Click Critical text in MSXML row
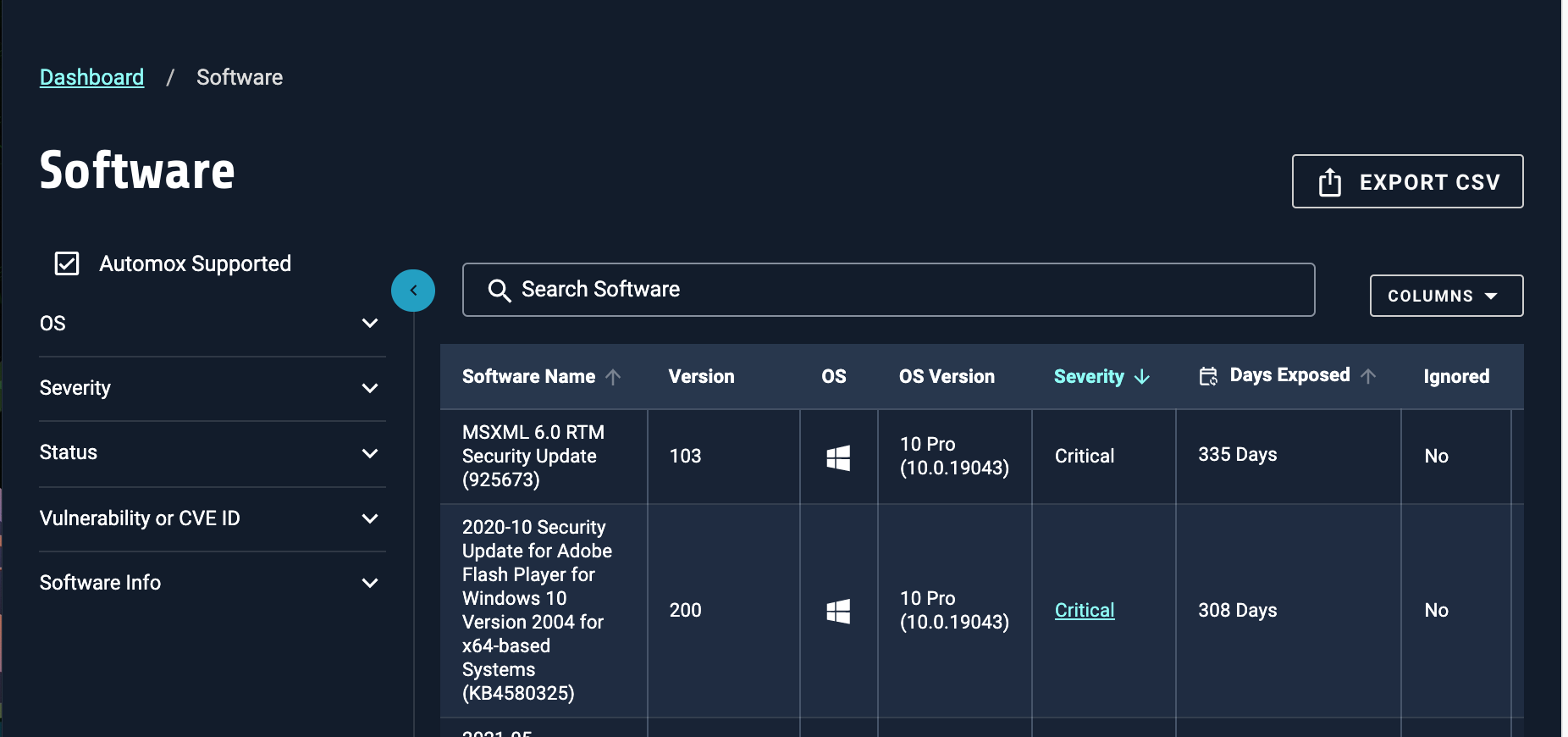 click(x=1085, y=456)
